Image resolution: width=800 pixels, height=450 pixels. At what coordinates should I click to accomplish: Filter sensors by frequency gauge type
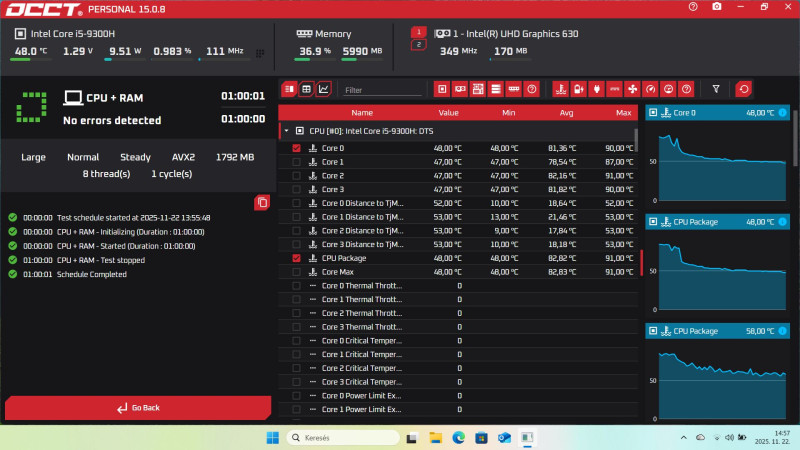651,89
